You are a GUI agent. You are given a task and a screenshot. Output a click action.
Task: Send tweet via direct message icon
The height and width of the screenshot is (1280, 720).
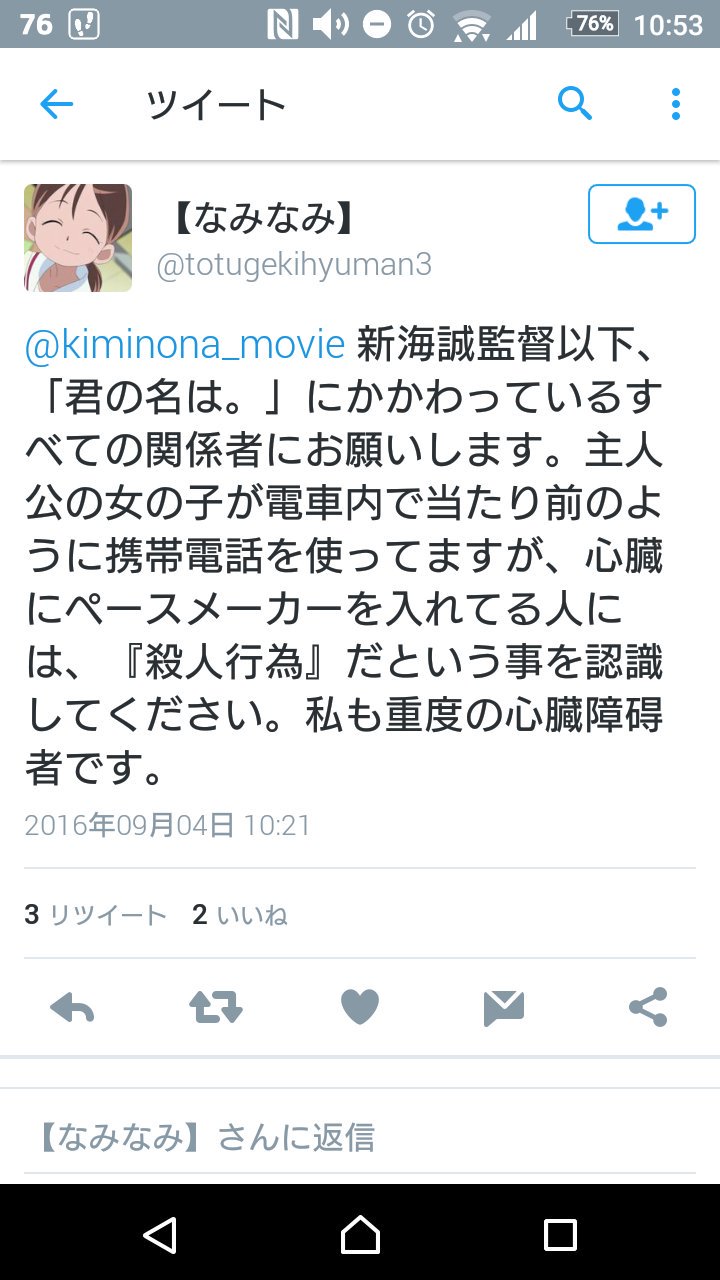point(504,1008)
